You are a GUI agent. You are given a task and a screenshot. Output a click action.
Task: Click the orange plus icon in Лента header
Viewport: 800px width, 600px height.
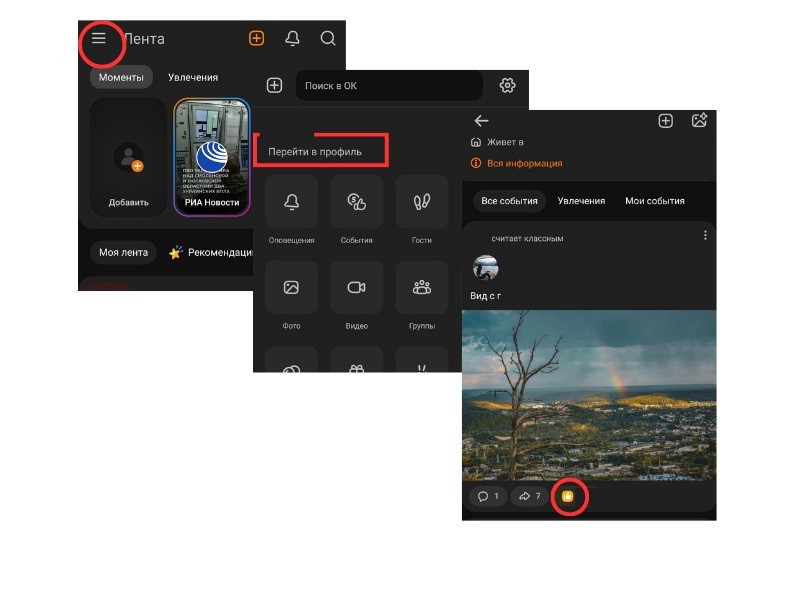[257, 39]
